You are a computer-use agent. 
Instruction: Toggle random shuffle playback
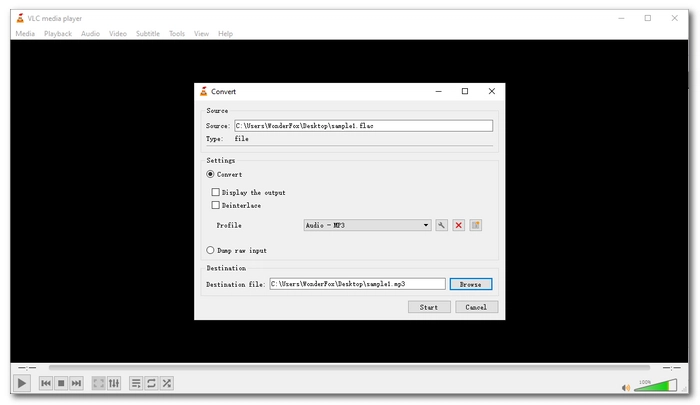coord(167,383)
